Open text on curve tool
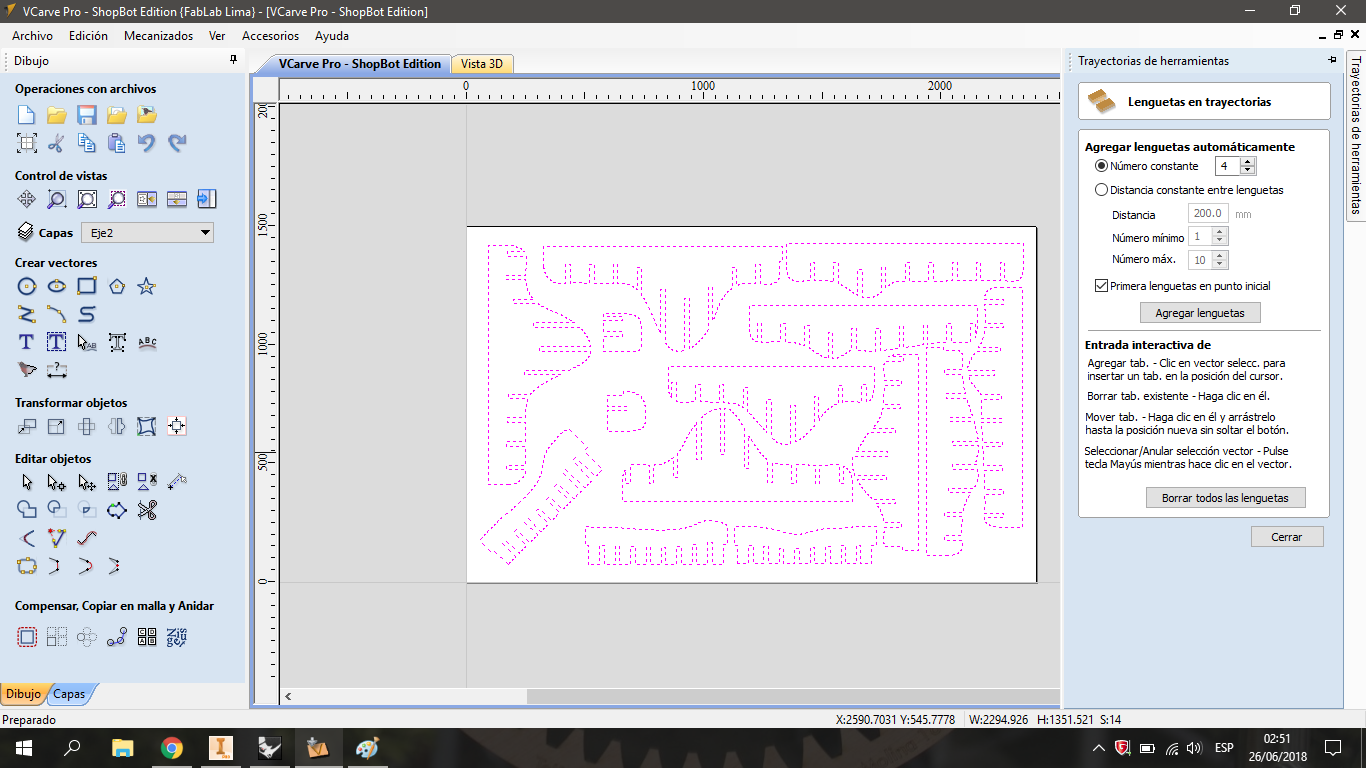The image size is (1366, 768). pos(147,343)
